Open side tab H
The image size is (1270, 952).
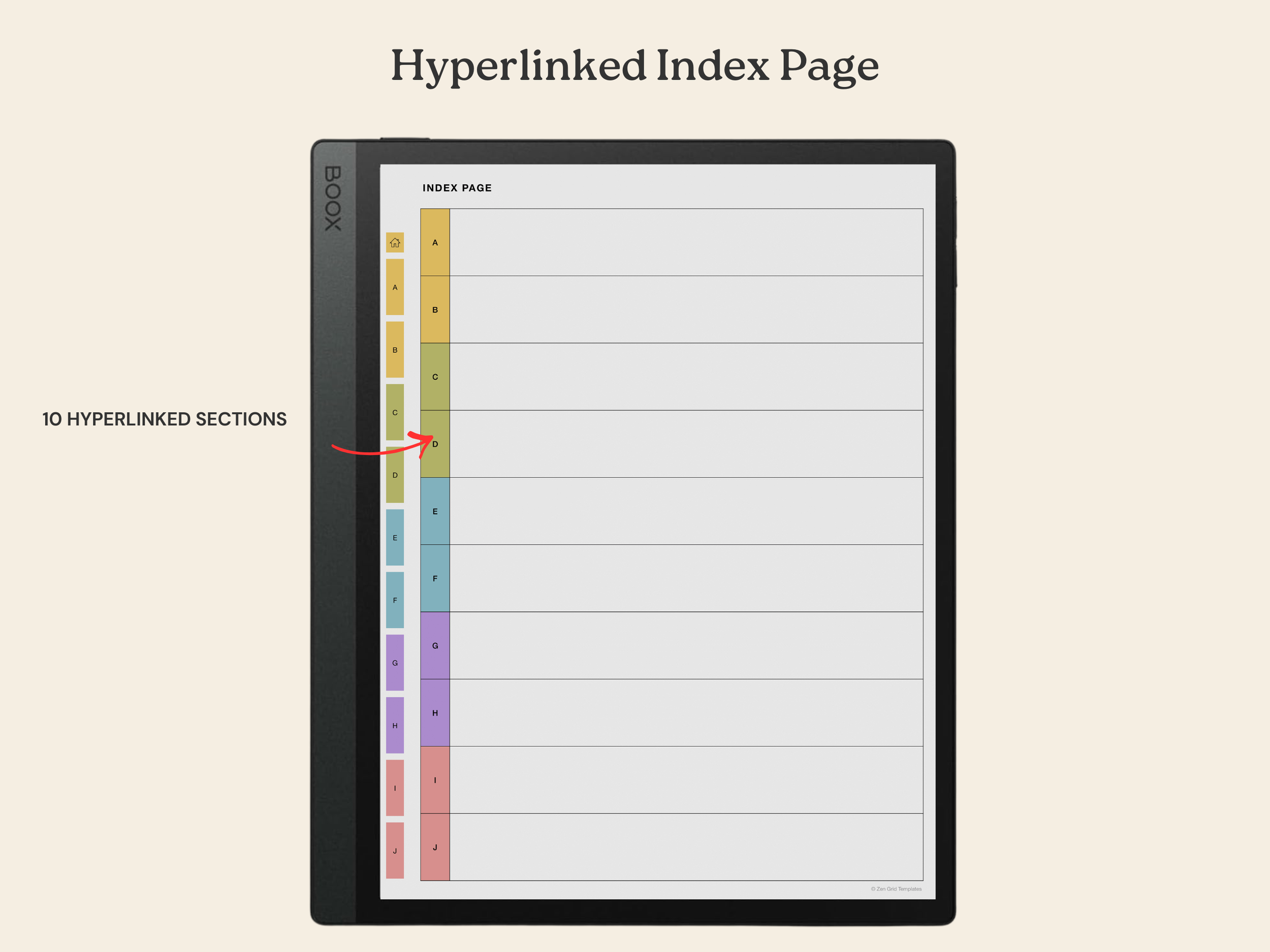coord(394,726)
